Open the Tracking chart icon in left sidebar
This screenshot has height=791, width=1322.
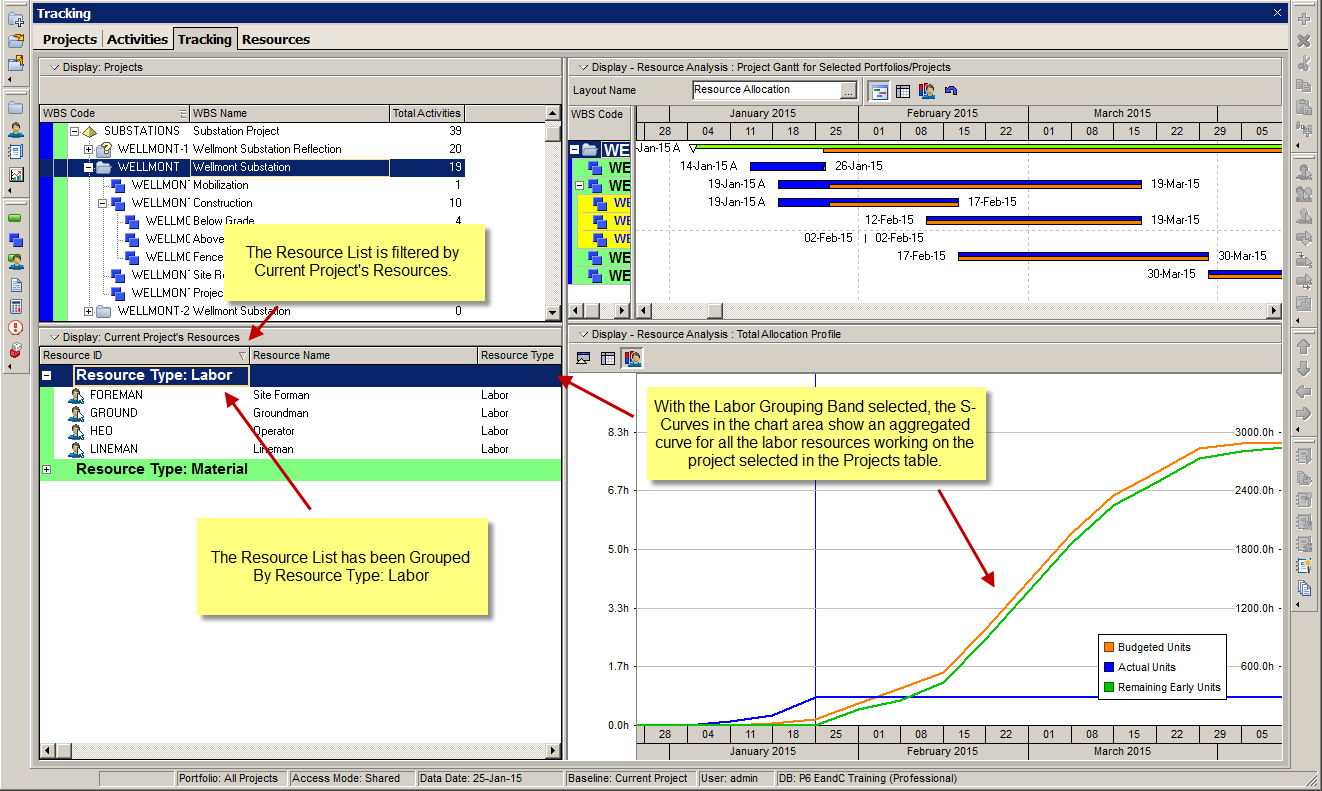point(16,175)
